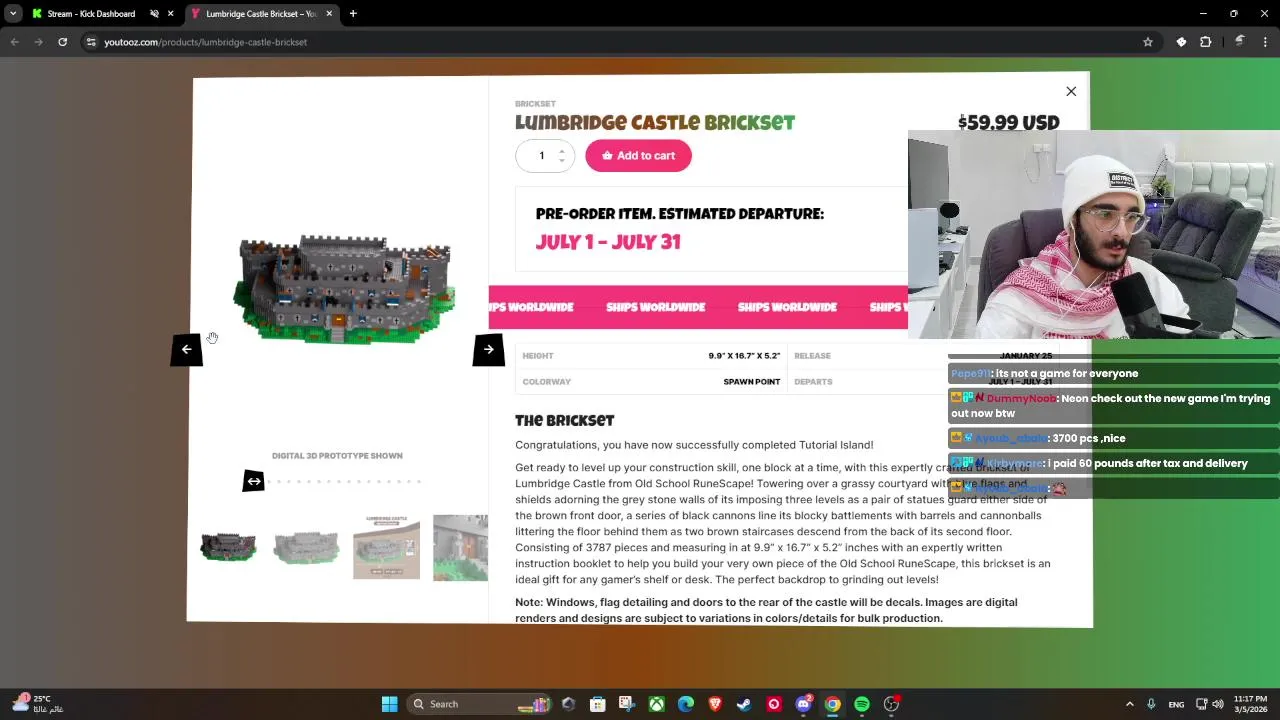Screen dimensions: 1280x720
Task: Open Brave browser from taskbar
Action: coord(715,704)
